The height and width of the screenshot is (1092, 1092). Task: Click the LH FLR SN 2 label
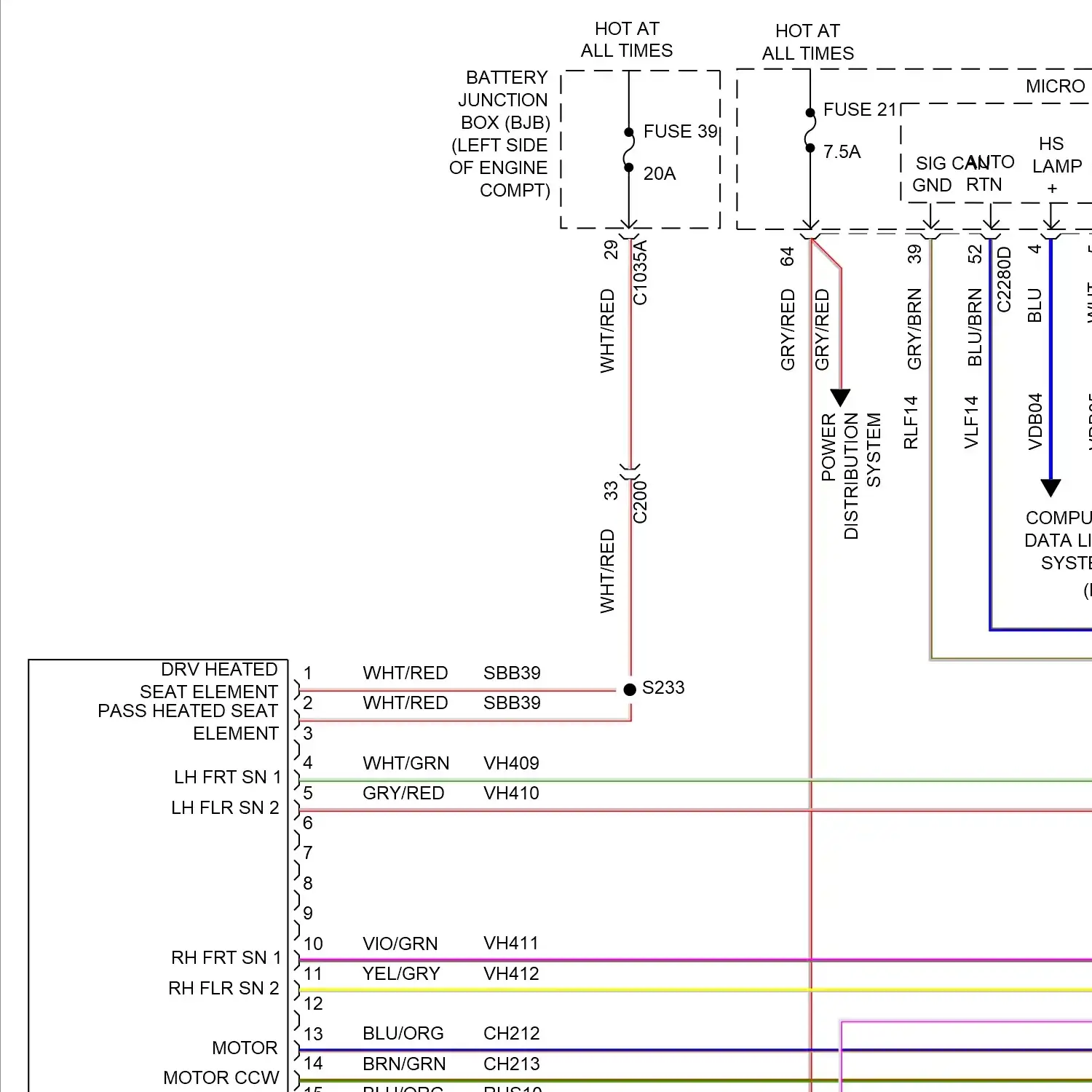coord(225,808)
